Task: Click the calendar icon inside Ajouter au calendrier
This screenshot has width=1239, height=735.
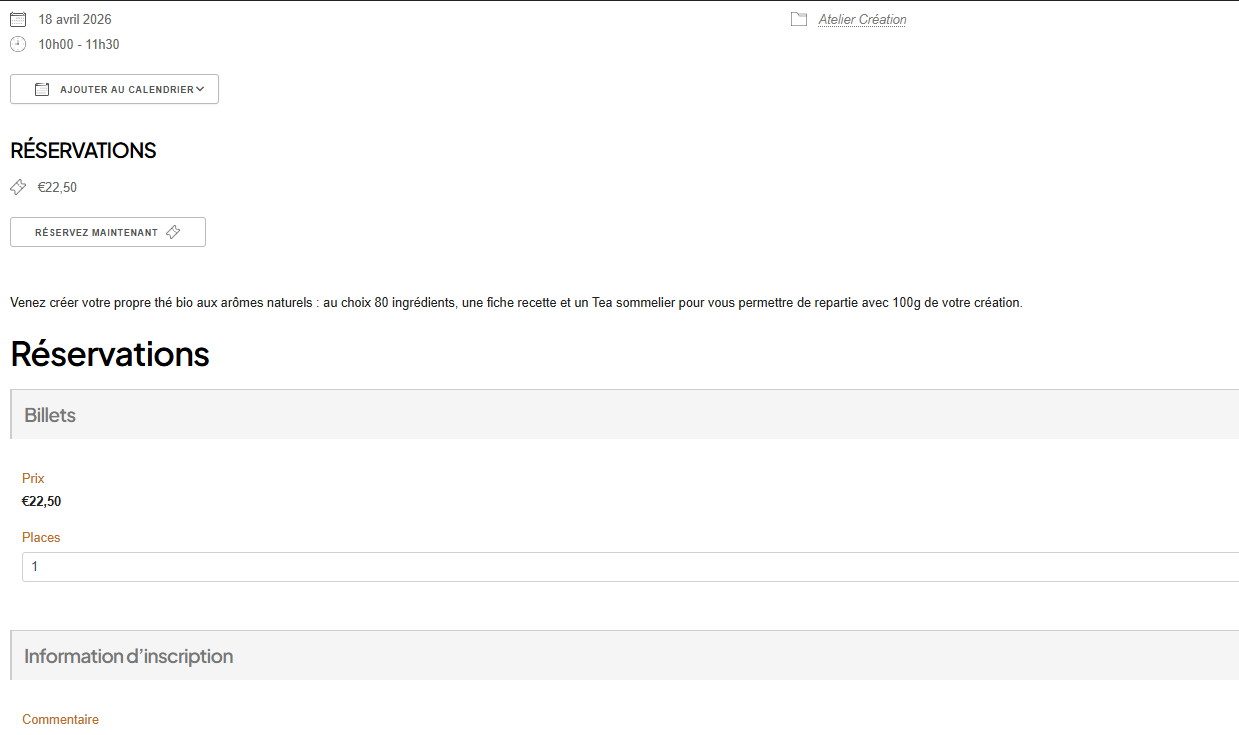Action: point(42,89)
